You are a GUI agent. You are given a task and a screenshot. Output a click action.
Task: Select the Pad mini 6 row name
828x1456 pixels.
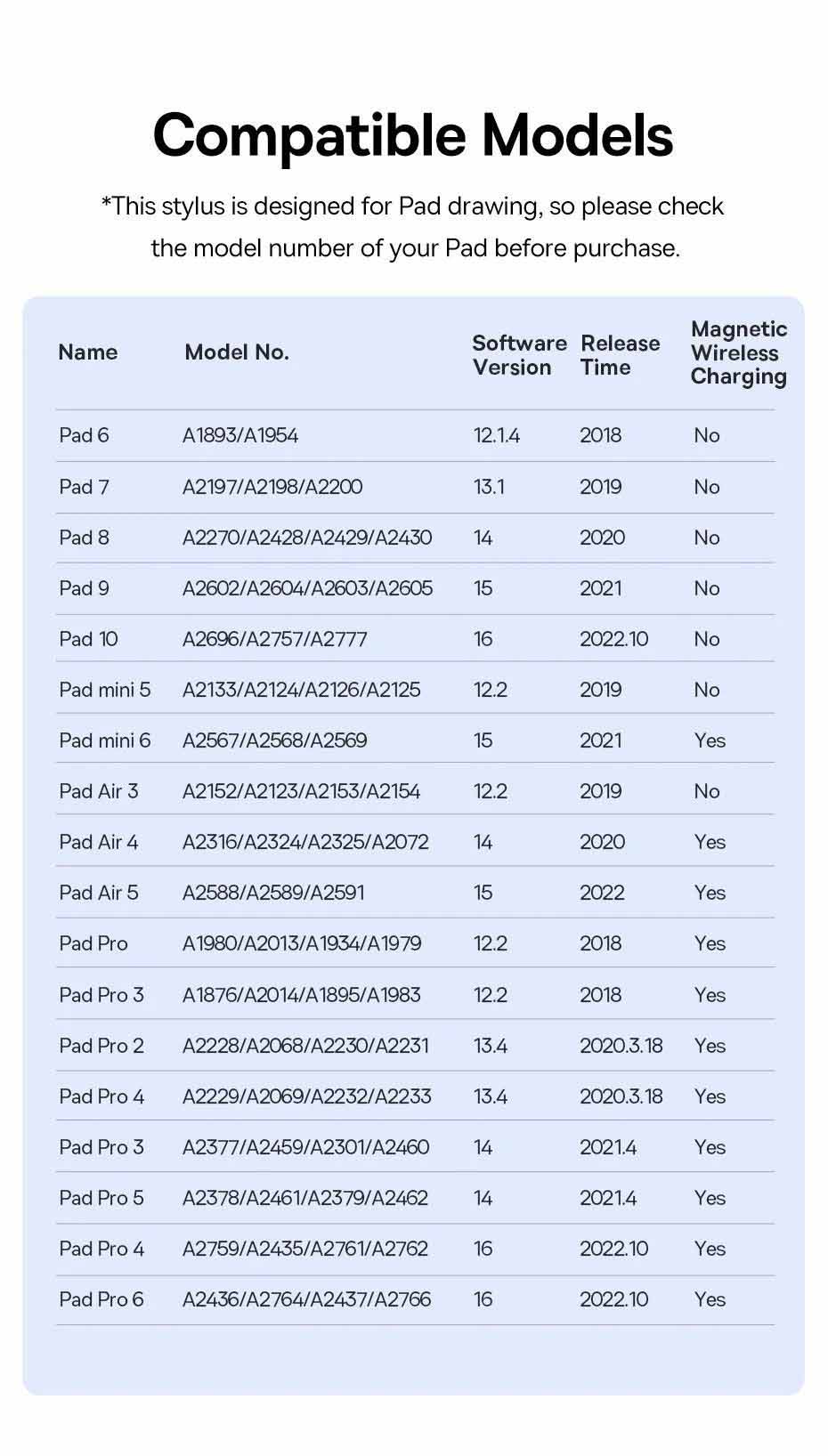(x=105, y=740)
